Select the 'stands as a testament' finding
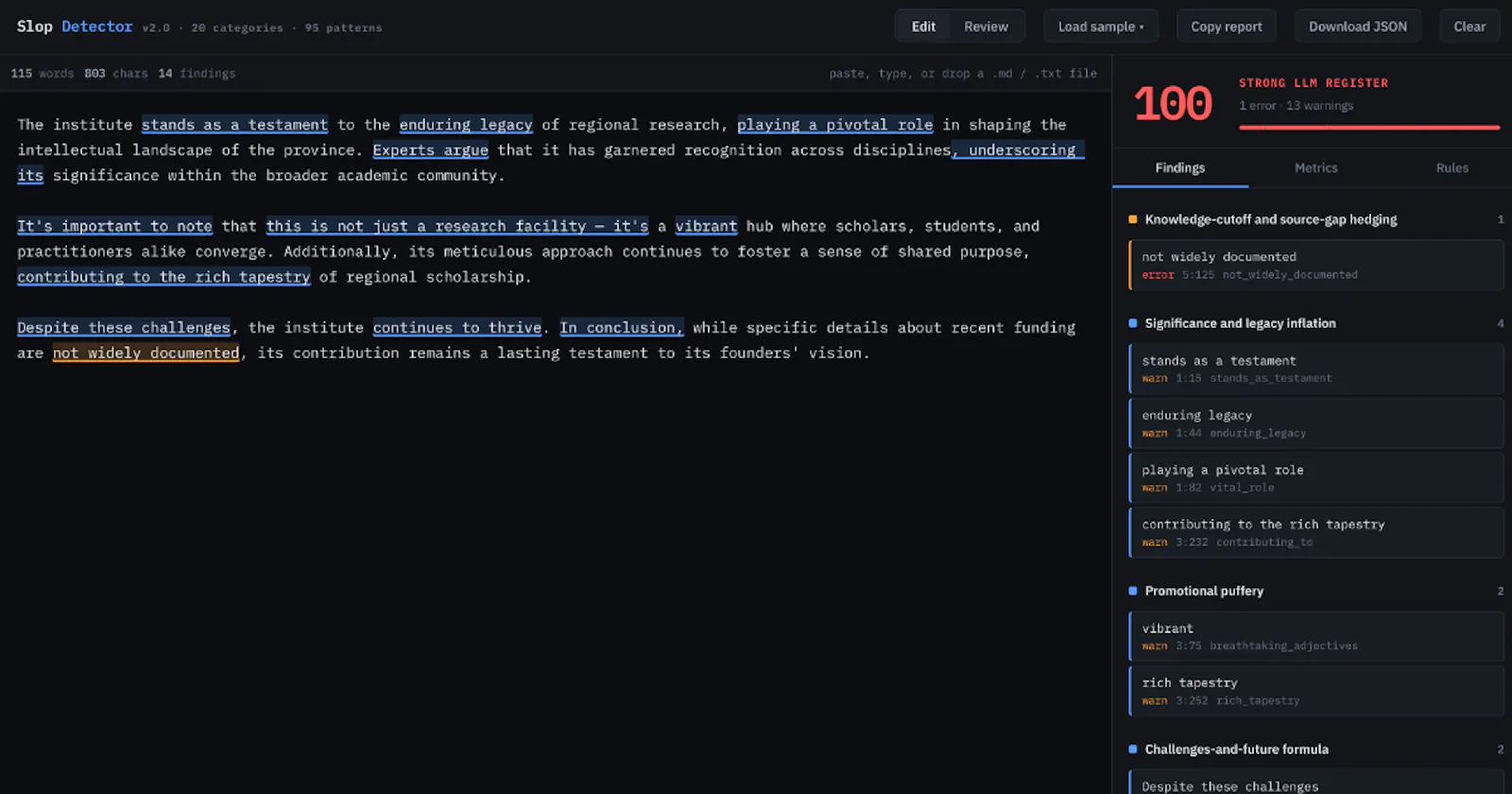This screenshot has height=794, width=1512. point(1315,369)
